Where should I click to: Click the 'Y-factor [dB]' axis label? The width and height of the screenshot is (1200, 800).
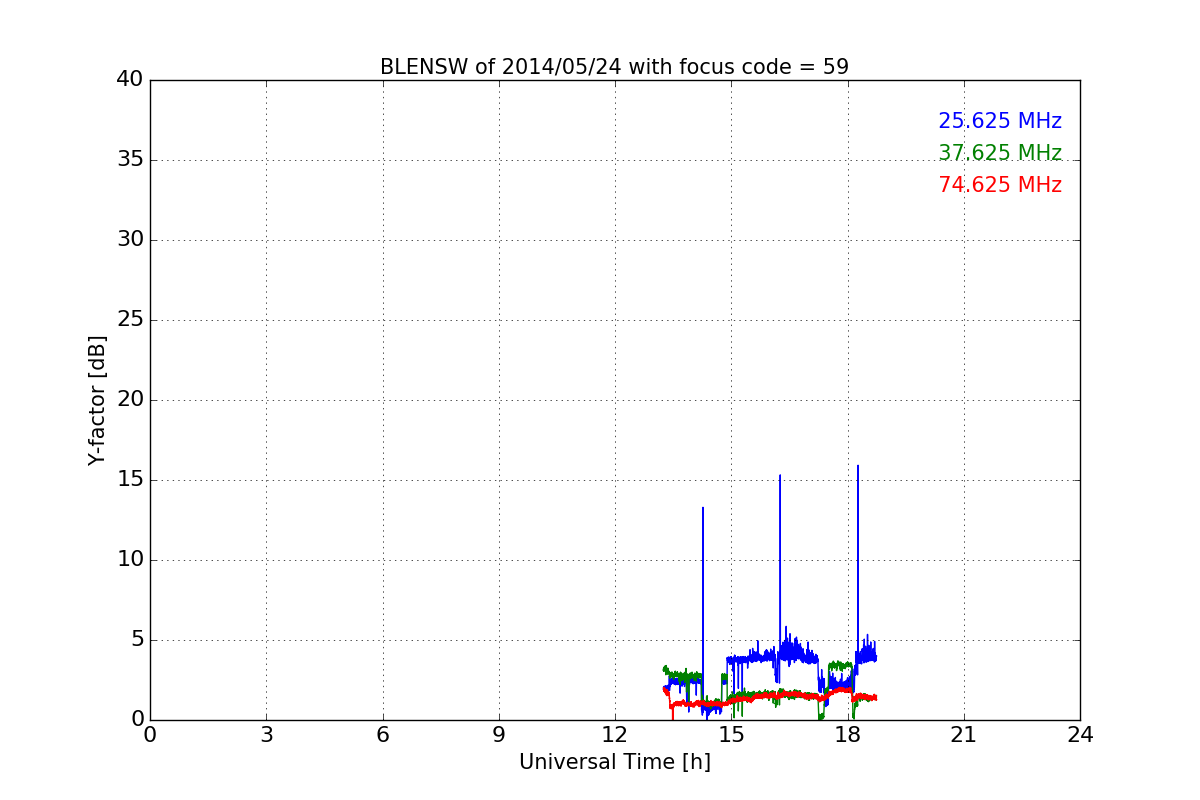97,400
